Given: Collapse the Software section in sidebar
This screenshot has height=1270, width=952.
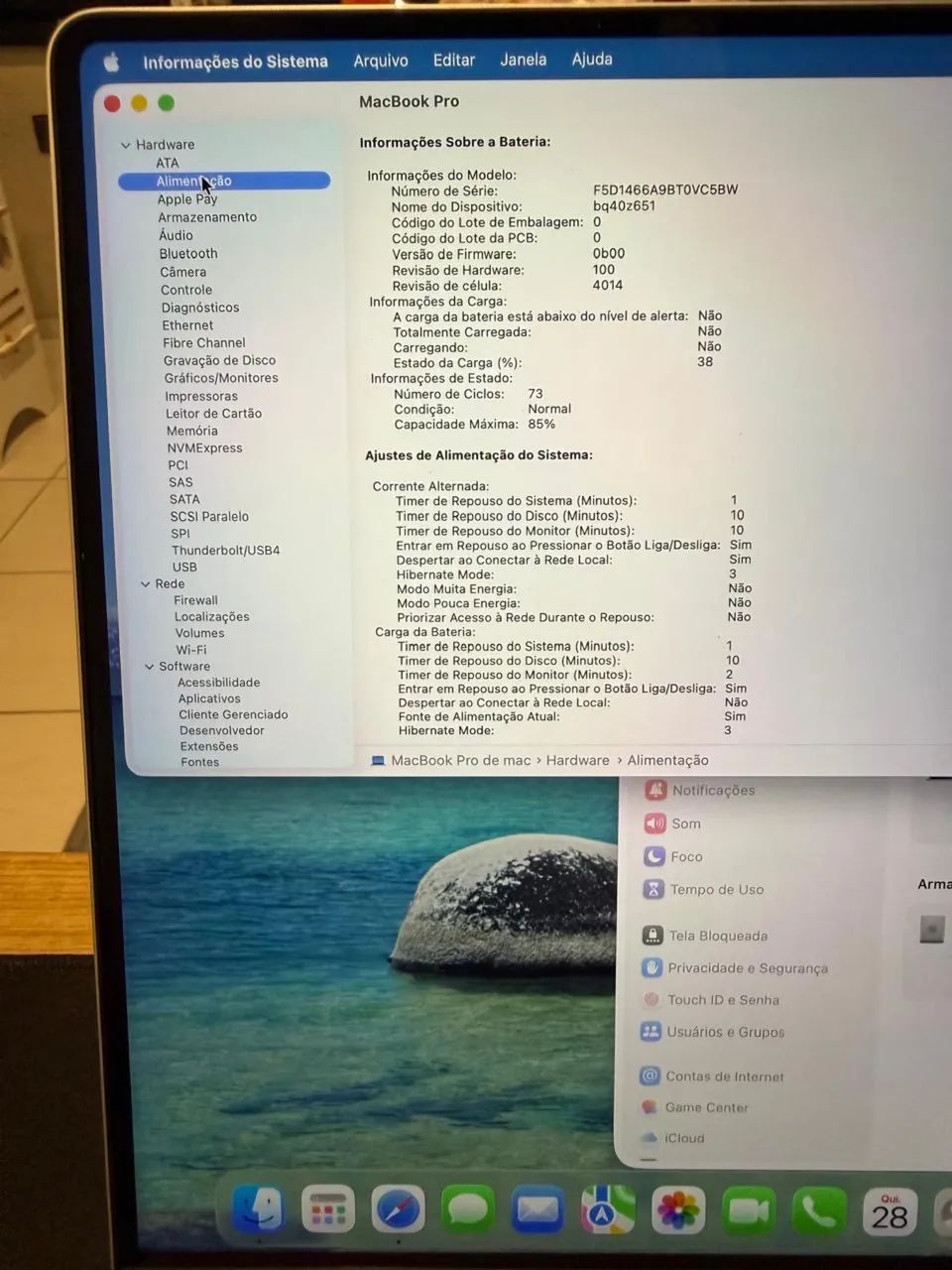Looking at the screenshot, I should tap(150, 667).
